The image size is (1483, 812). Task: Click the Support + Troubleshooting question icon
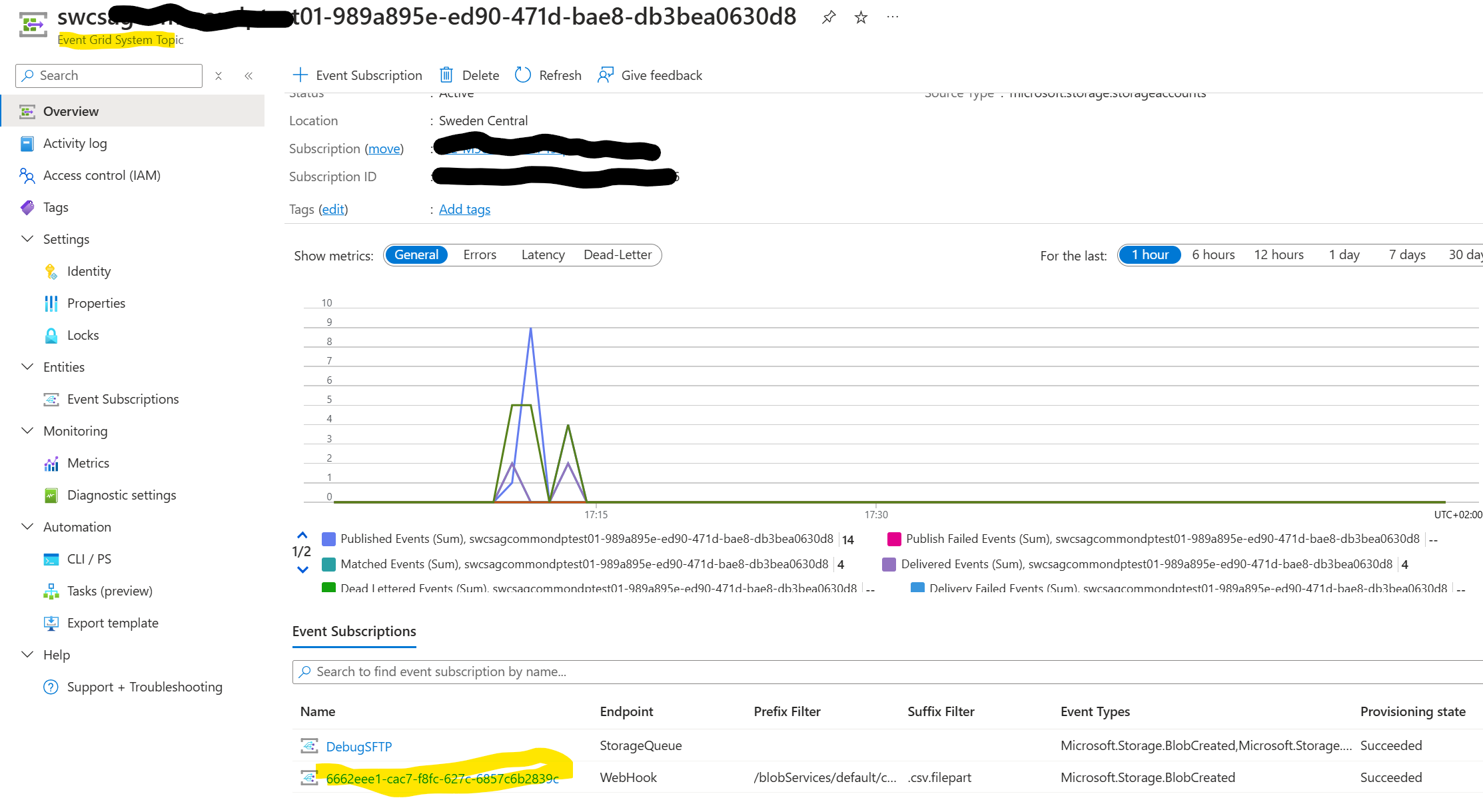tap(51, 687)
